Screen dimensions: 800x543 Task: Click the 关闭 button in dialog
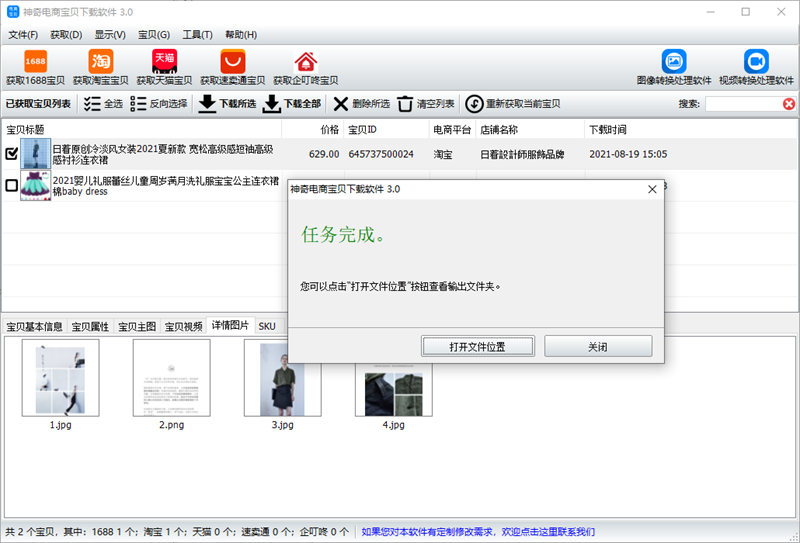pos(598,347)
